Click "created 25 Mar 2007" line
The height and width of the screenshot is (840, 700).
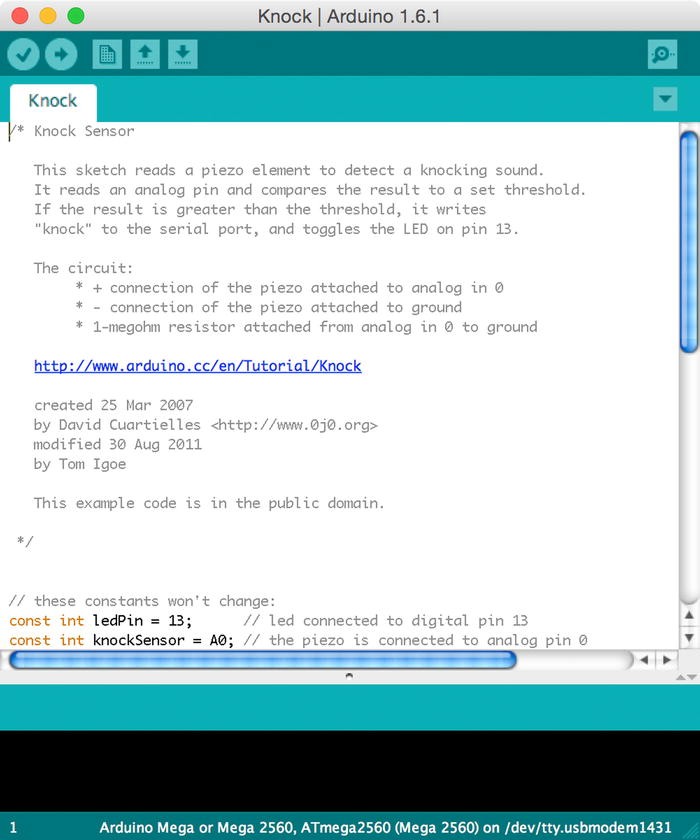coord(114,405)
